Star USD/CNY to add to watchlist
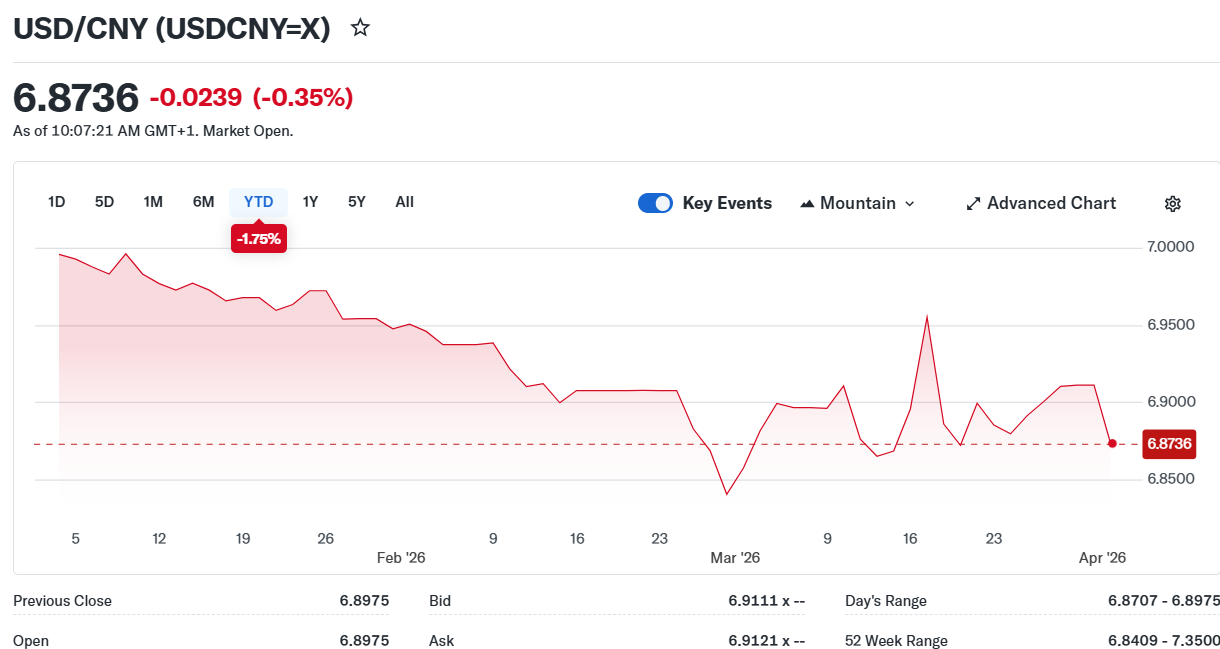This screenshot has height=649, width=1220. [x=361, y=28]
